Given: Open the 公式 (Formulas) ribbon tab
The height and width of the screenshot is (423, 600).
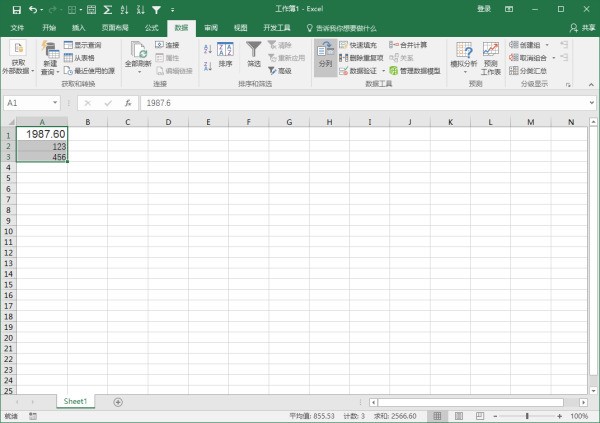Looking at the screenshot, I should (152, 28).
